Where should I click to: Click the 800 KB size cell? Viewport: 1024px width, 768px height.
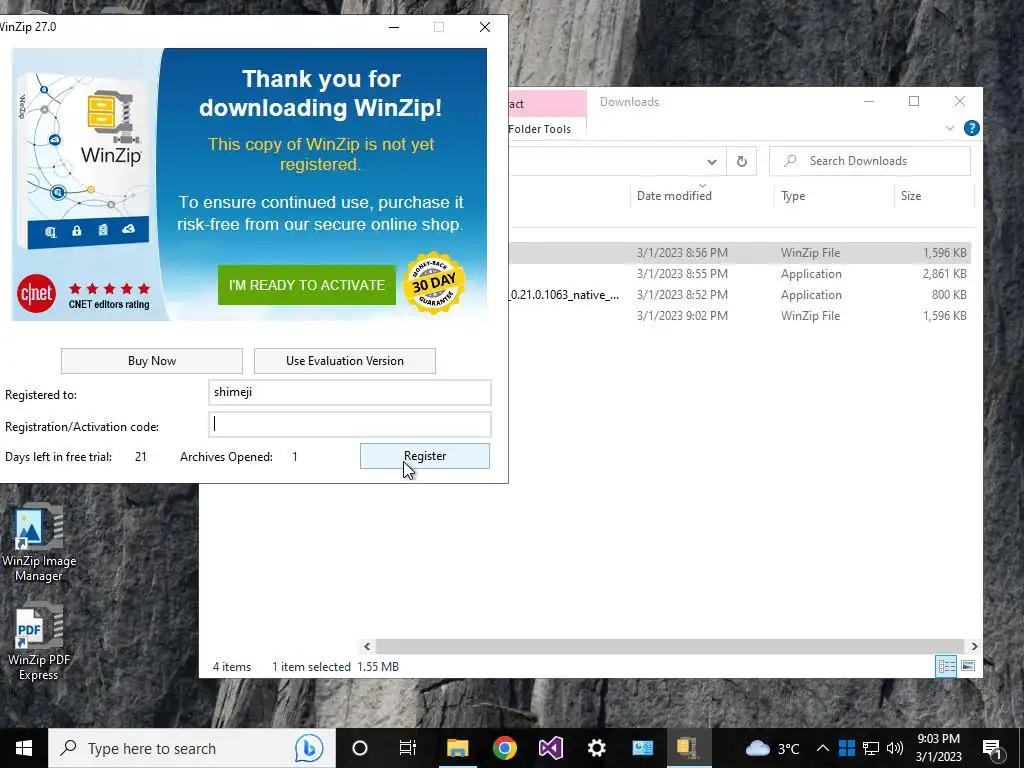[x=949, y=295]
